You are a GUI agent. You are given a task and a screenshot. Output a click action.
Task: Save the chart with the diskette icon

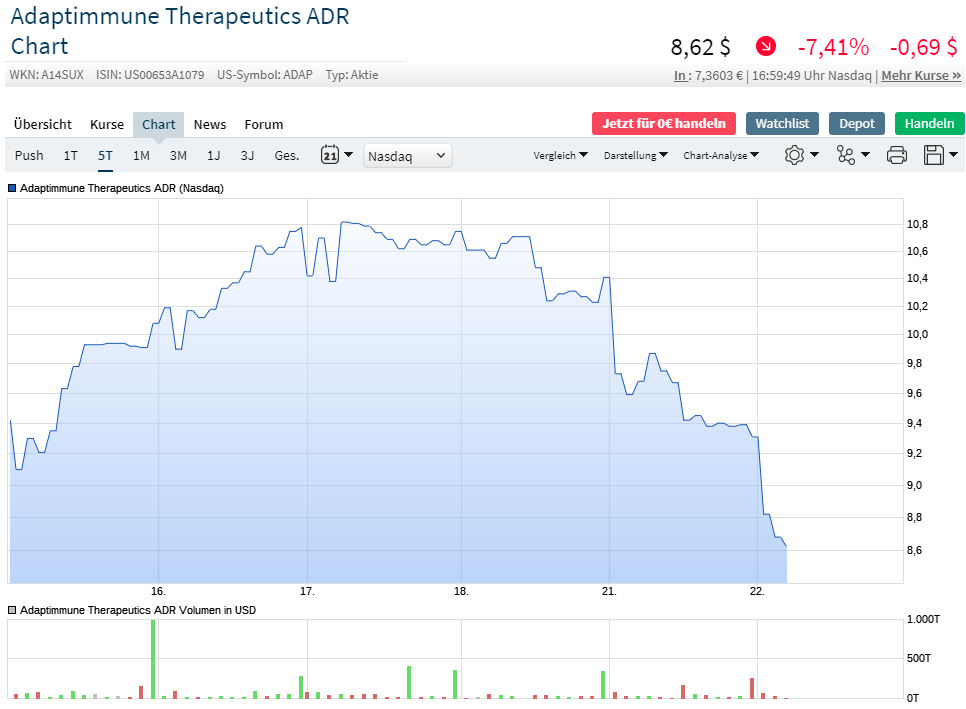[x=932, y=155]
